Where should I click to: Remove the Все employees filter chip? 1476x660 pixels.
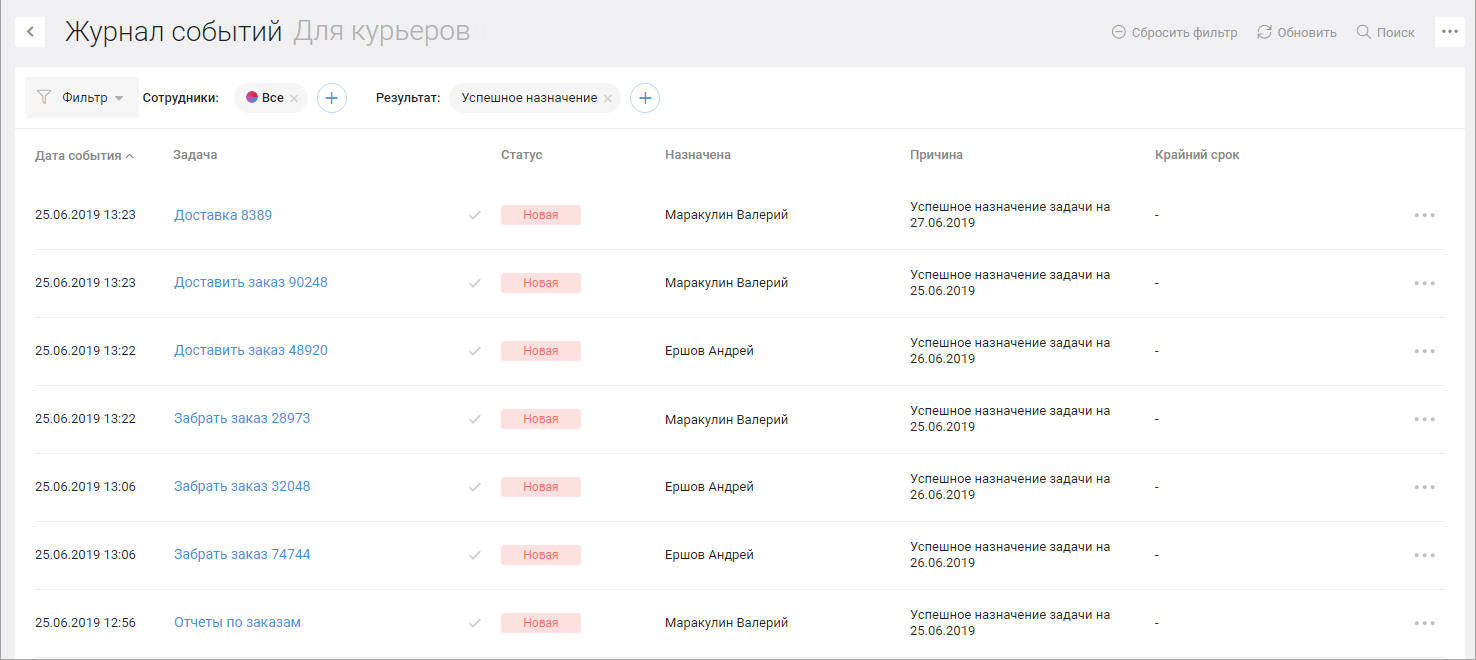tap(294, 99)
